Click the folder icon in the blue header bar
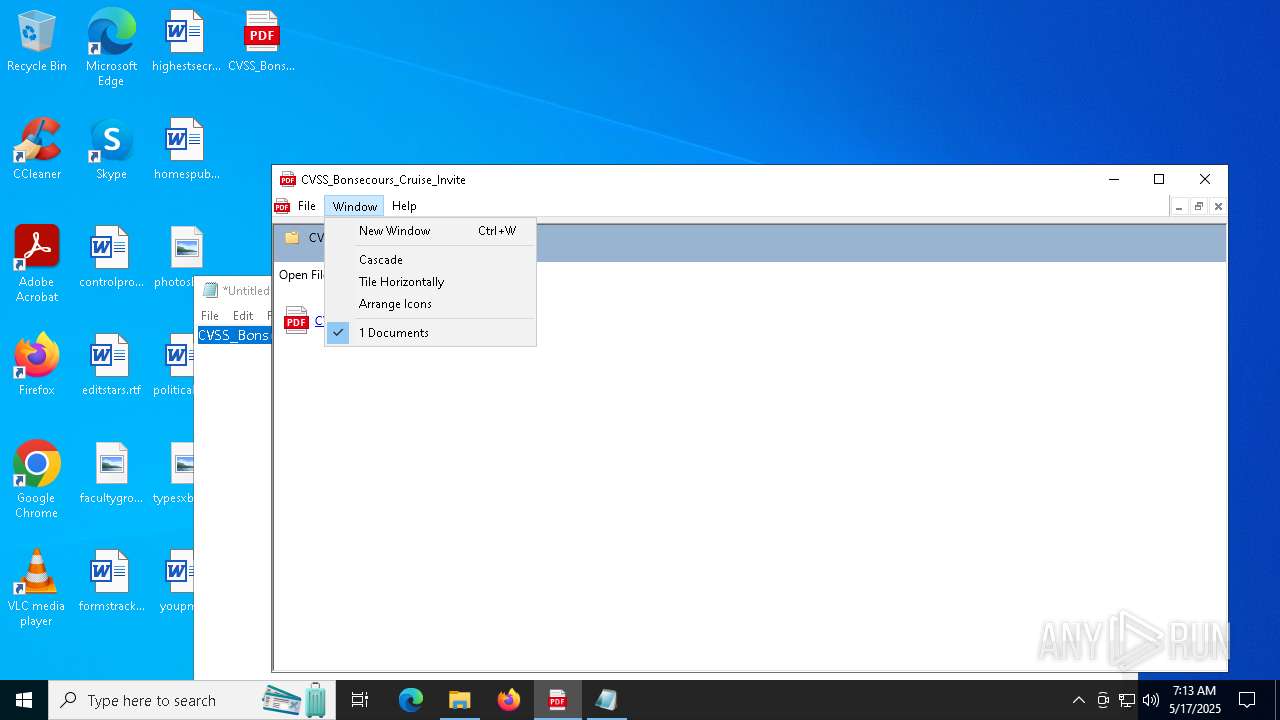 (292, 238)
